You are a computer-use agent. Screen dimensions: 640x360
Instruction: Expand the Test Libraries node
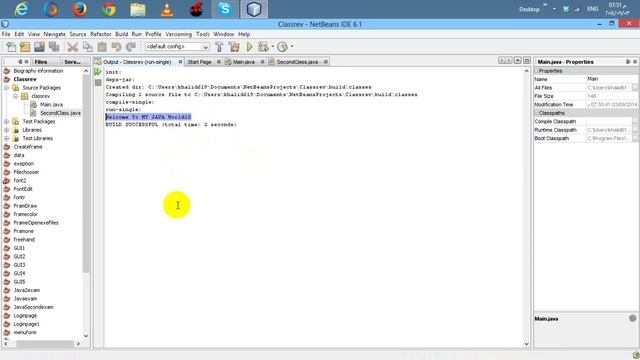click(7, 138)
